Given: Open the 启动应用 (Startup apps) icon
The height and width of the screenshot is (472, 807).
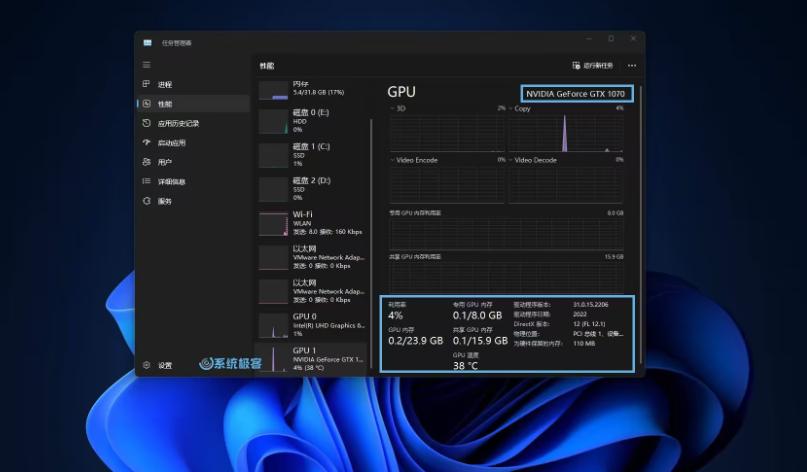Looking at the screenshot, I should pos(147,143).
